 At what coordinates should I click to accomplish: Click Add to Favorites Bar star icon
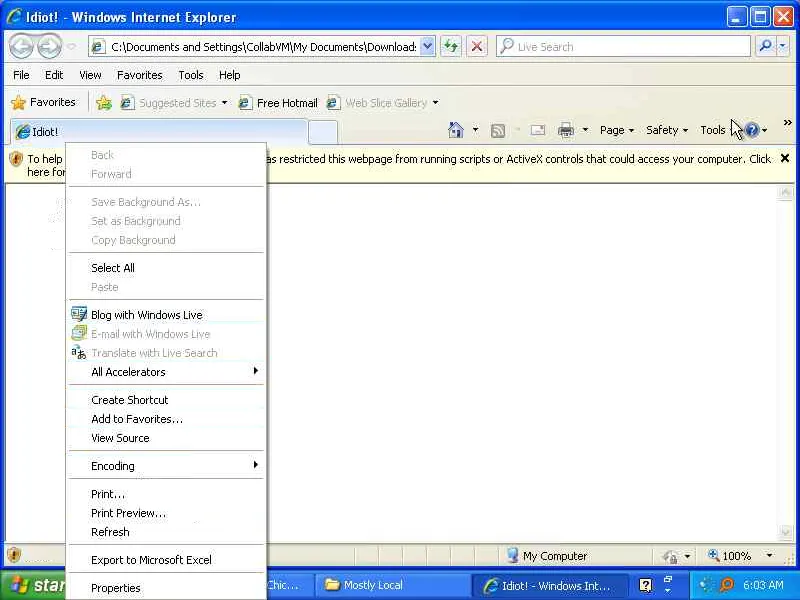click(x=104, y=103)
